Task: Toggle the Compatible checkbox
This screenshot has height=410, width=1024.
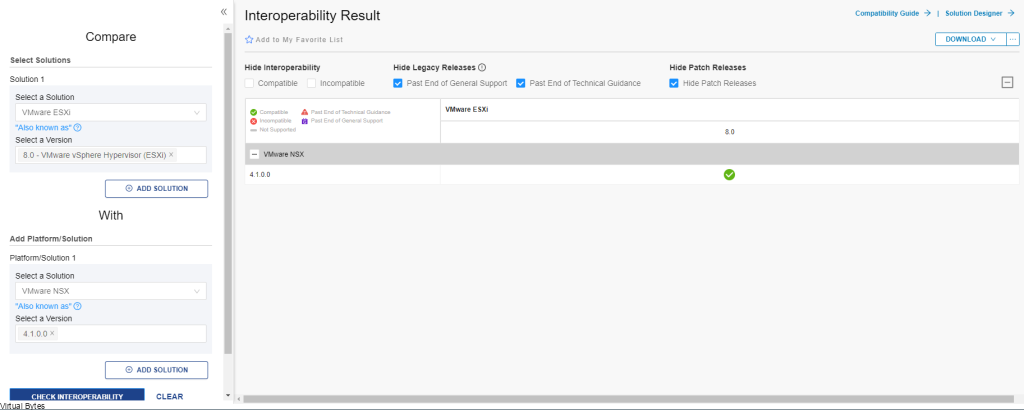Action: (x=249, y=83)
